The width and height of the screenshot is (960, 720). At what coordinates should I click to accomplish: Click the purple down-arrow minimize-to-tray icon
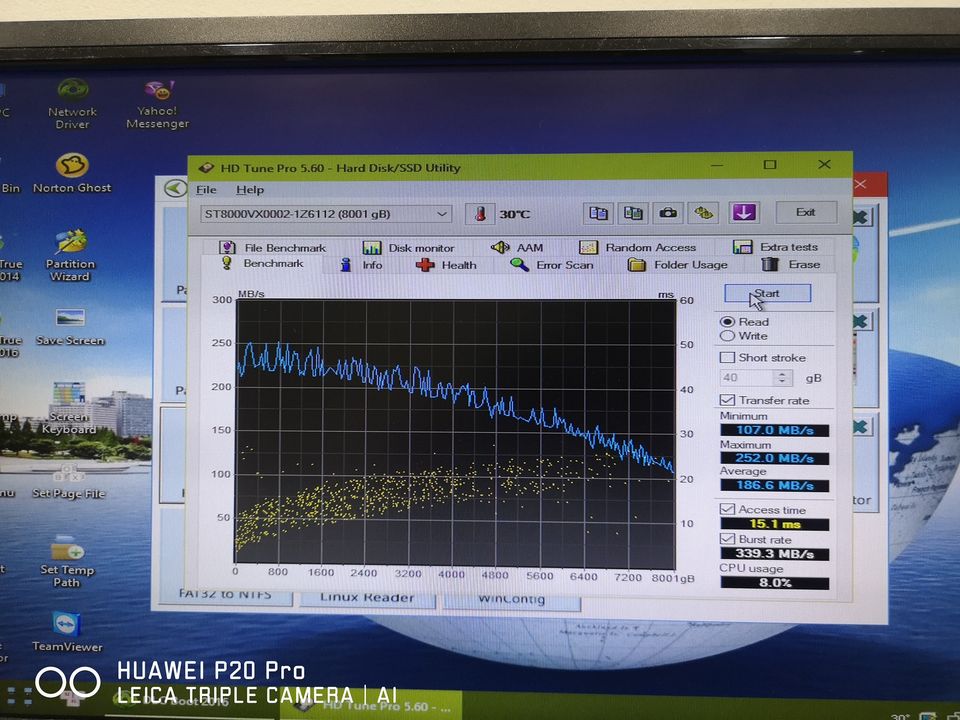pyautogui.click(x=743, y=212)
